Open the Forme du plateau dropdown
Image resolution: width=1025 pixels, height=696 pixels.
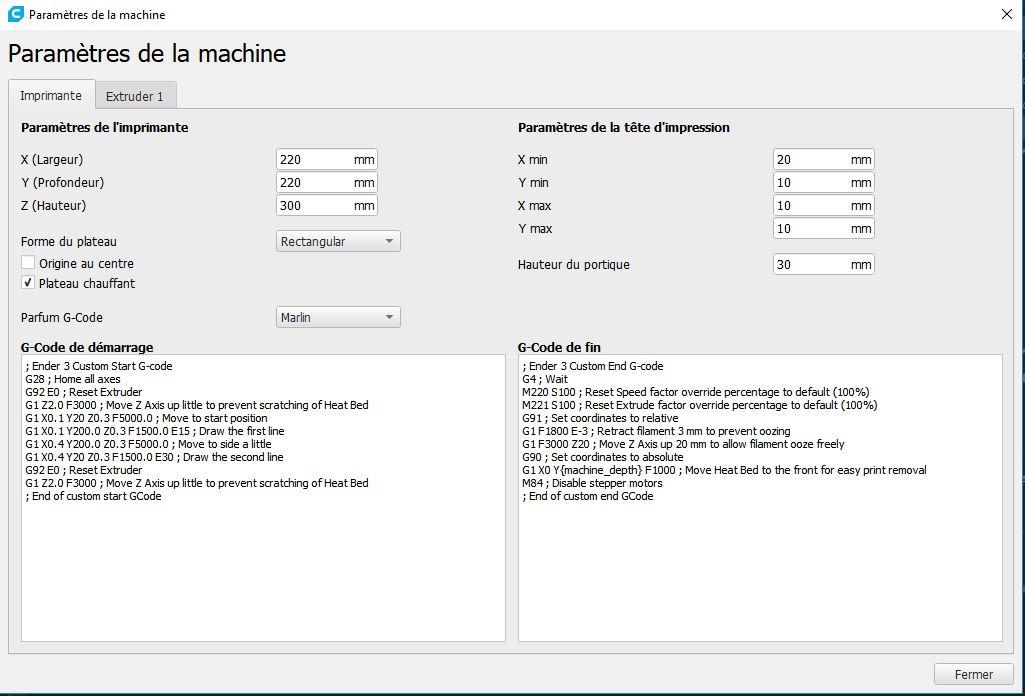[338, 241]
